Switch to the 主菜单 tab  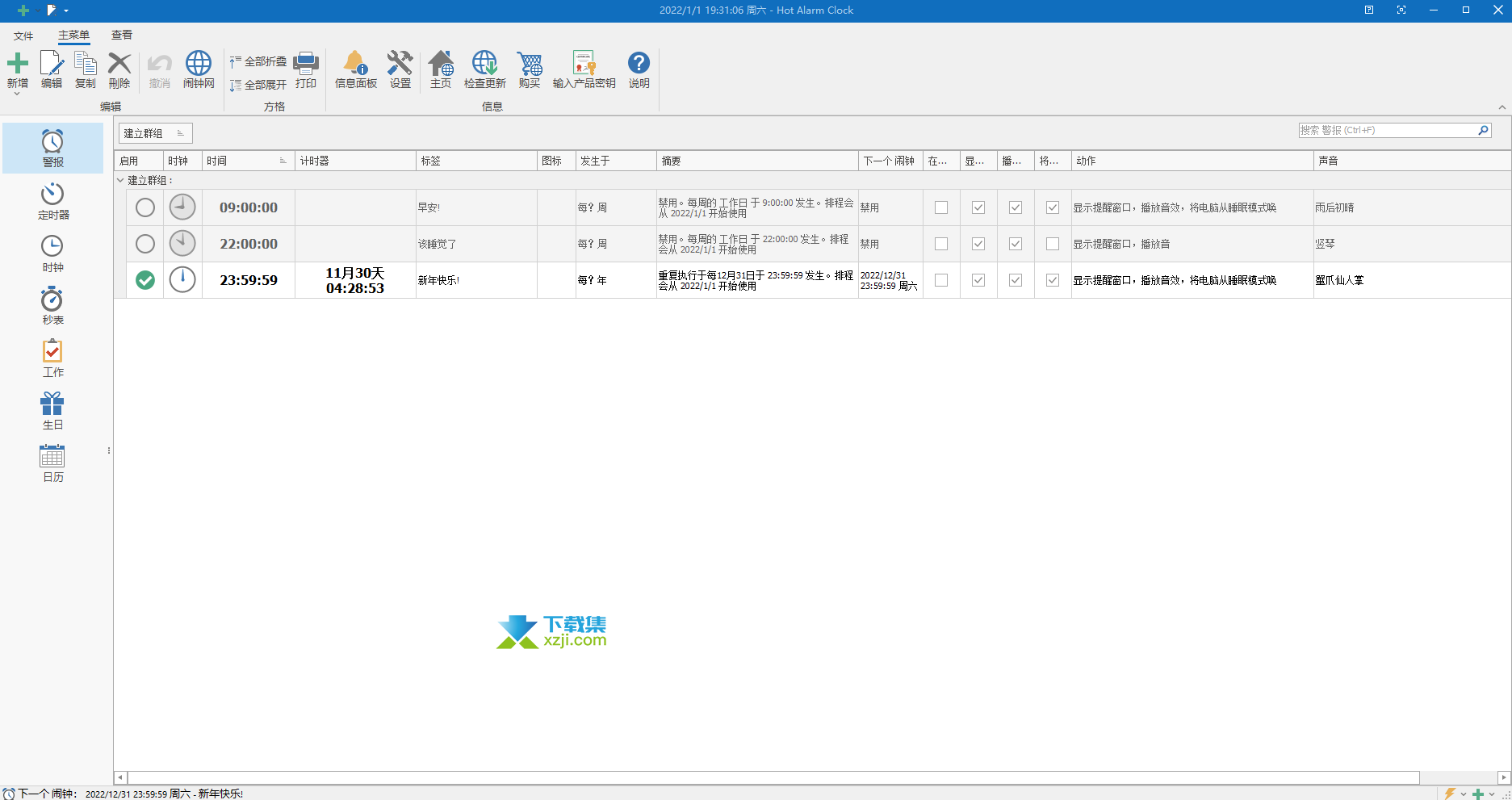pyautogui.click(x=73, y=35)
